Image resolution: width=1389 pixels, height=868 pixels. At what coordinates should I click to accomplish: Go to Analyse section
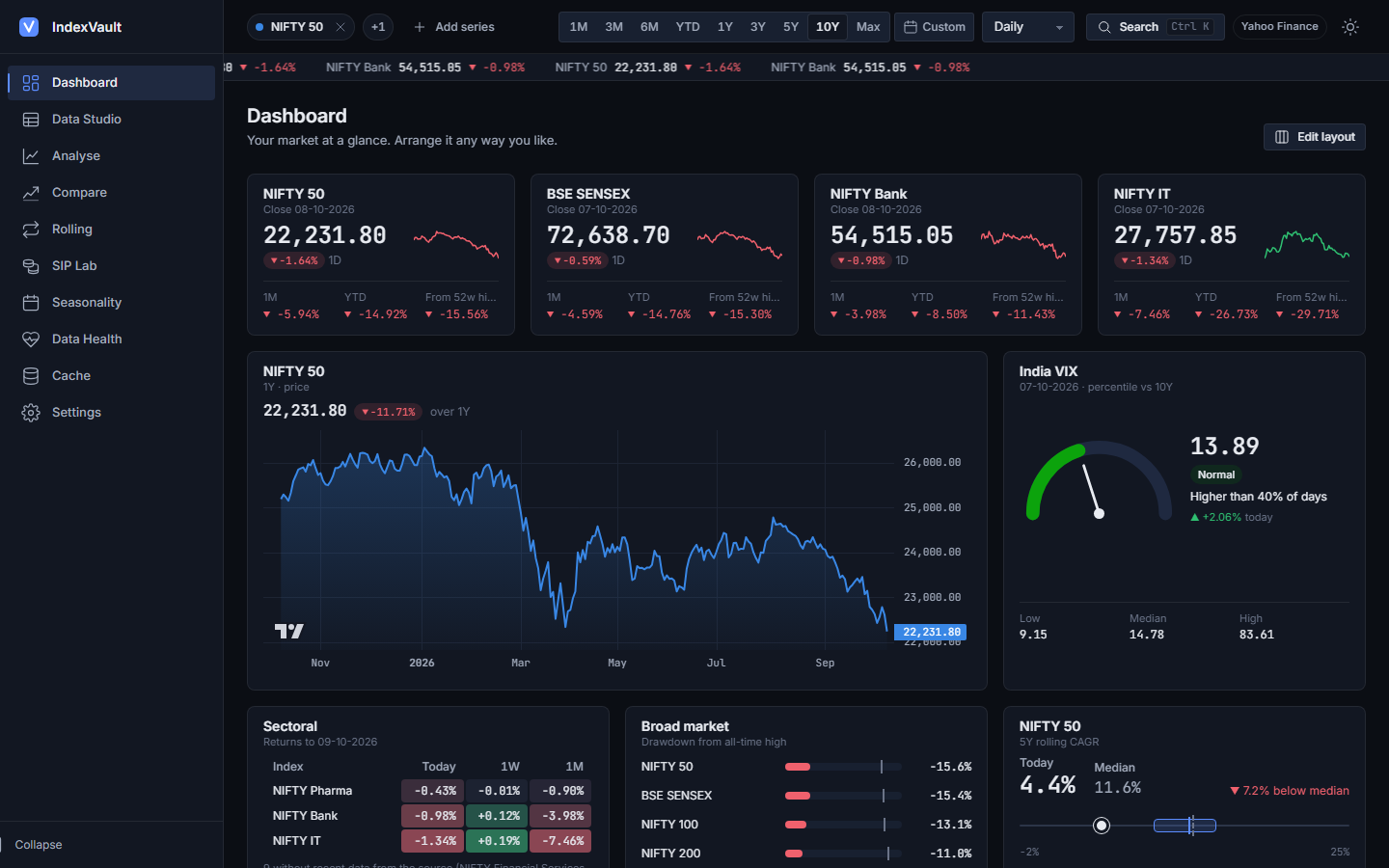click(x=111, y=156)
